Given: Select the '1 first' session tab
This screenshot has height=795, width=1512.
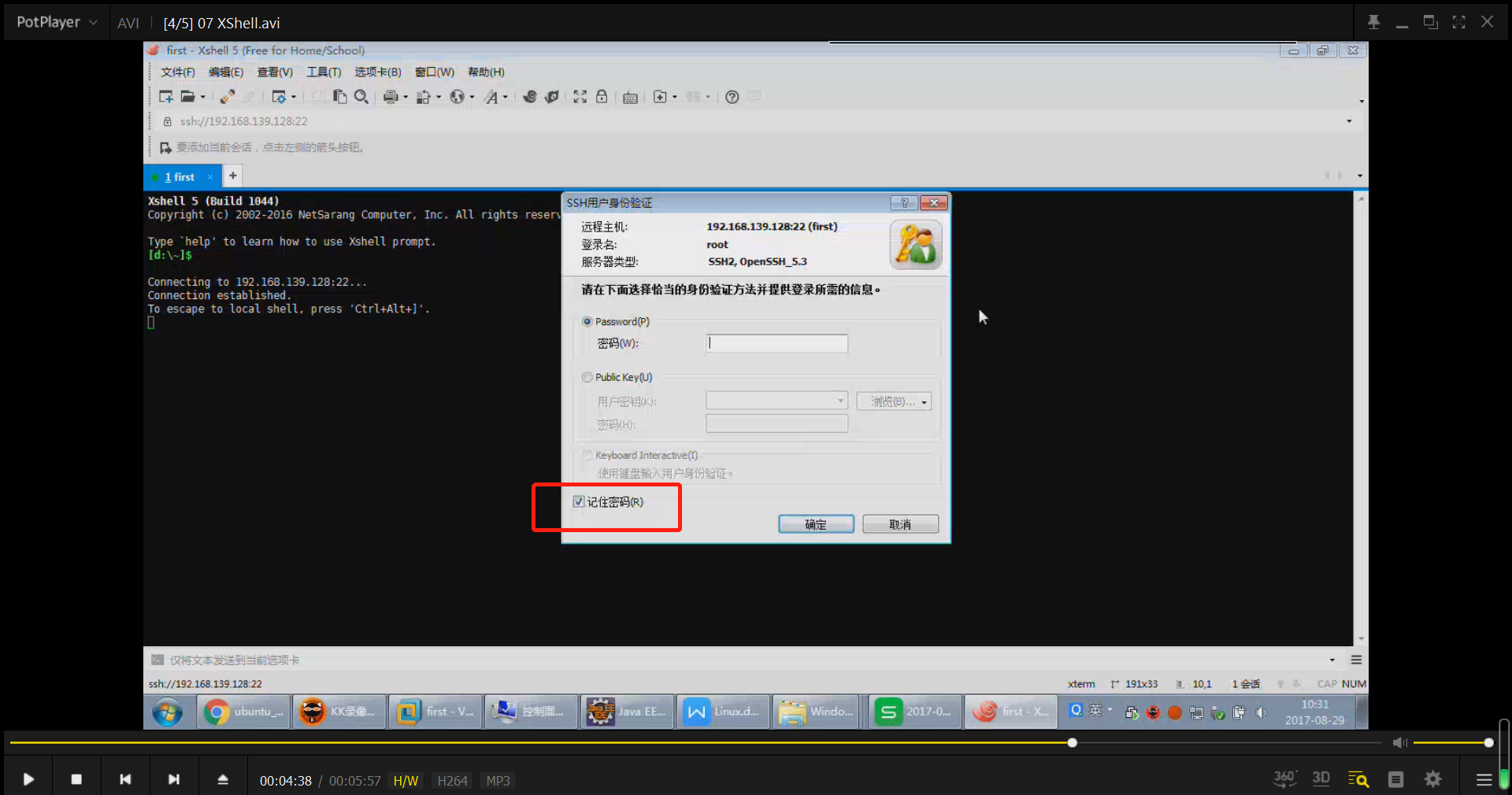Looking at the screenshot, I should [183, 176].
